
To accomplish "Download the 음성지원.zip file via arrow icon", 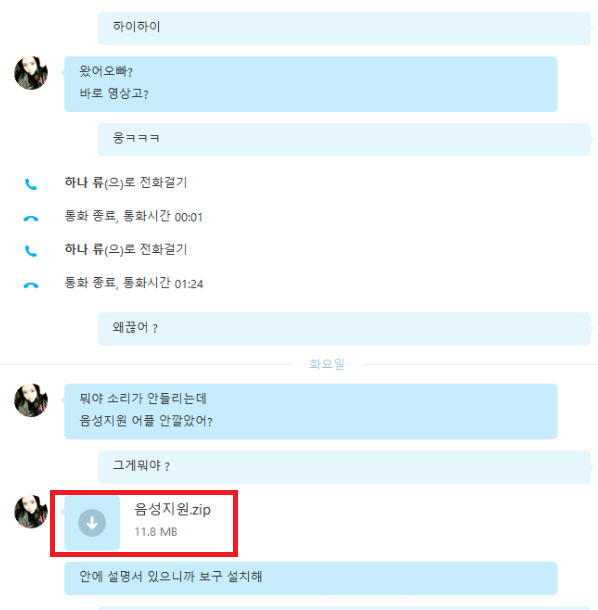I will tap(92, 523).
